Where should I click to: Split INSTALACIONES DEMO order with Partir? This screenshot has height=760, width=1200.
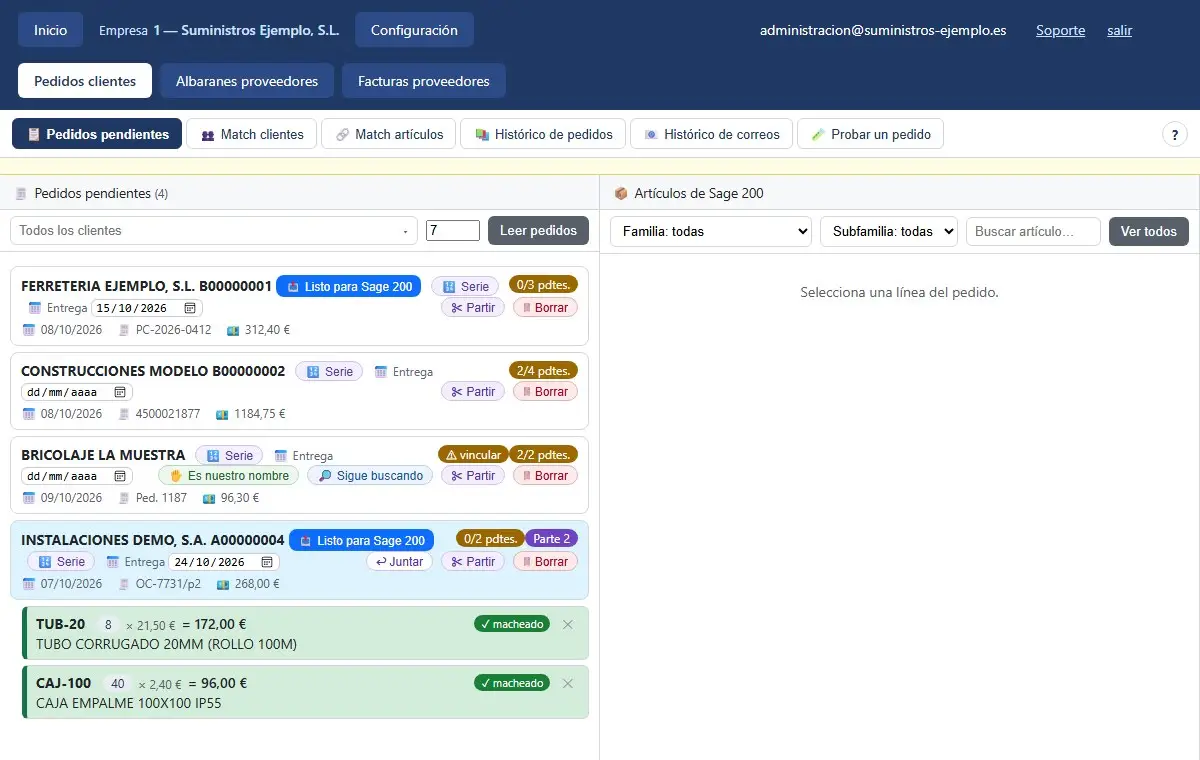tap(473, 562)
